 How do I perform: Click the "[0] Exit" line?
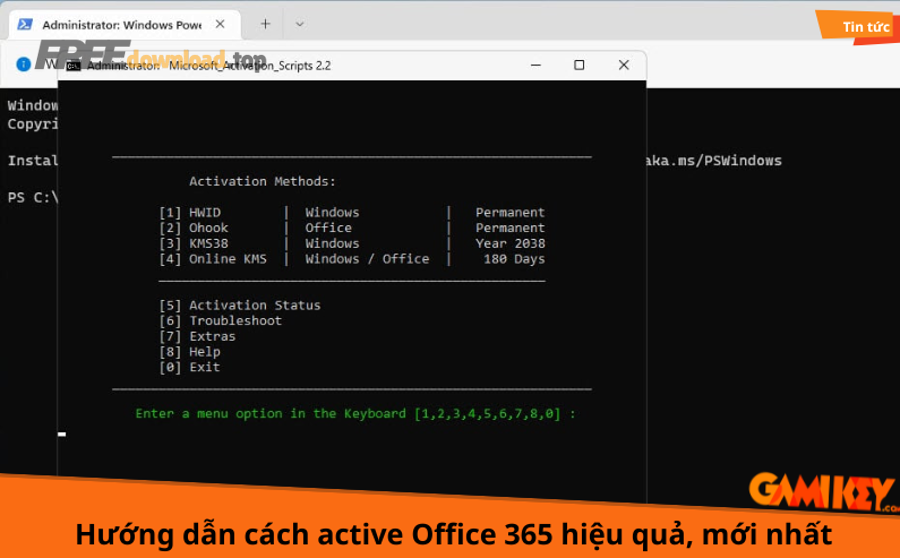pos(190,367)
